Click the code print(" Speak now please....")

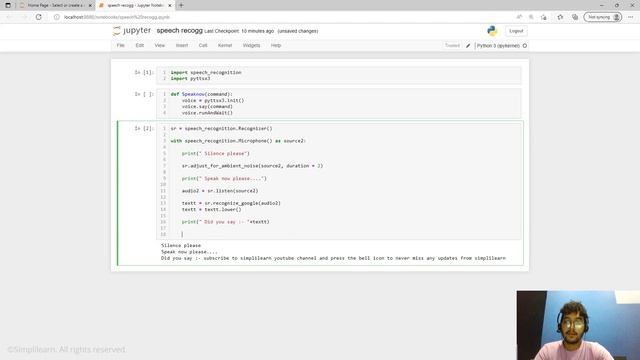point(224,178)
